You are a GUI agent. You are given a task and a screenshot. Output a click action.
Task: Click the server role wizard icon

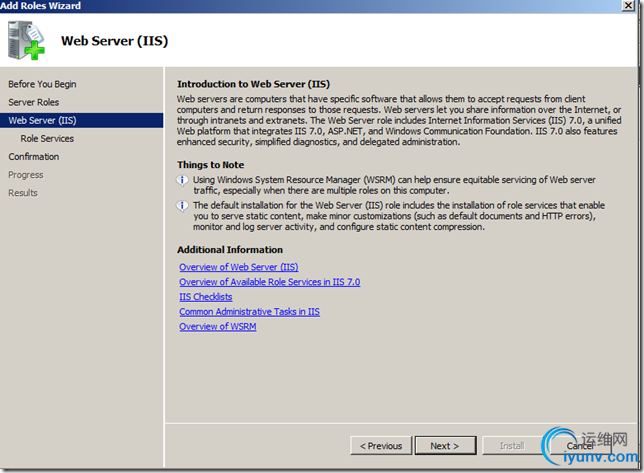26,41
